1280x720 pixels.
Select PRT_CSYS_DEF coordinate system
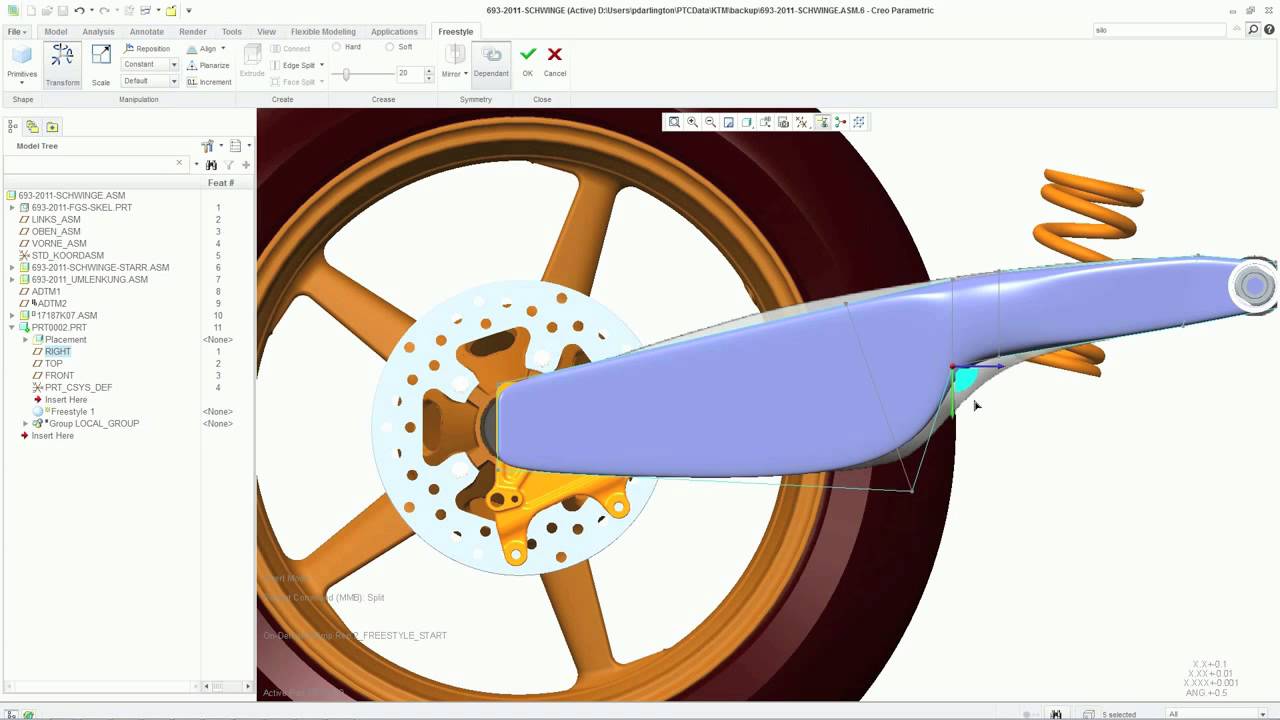78,387
